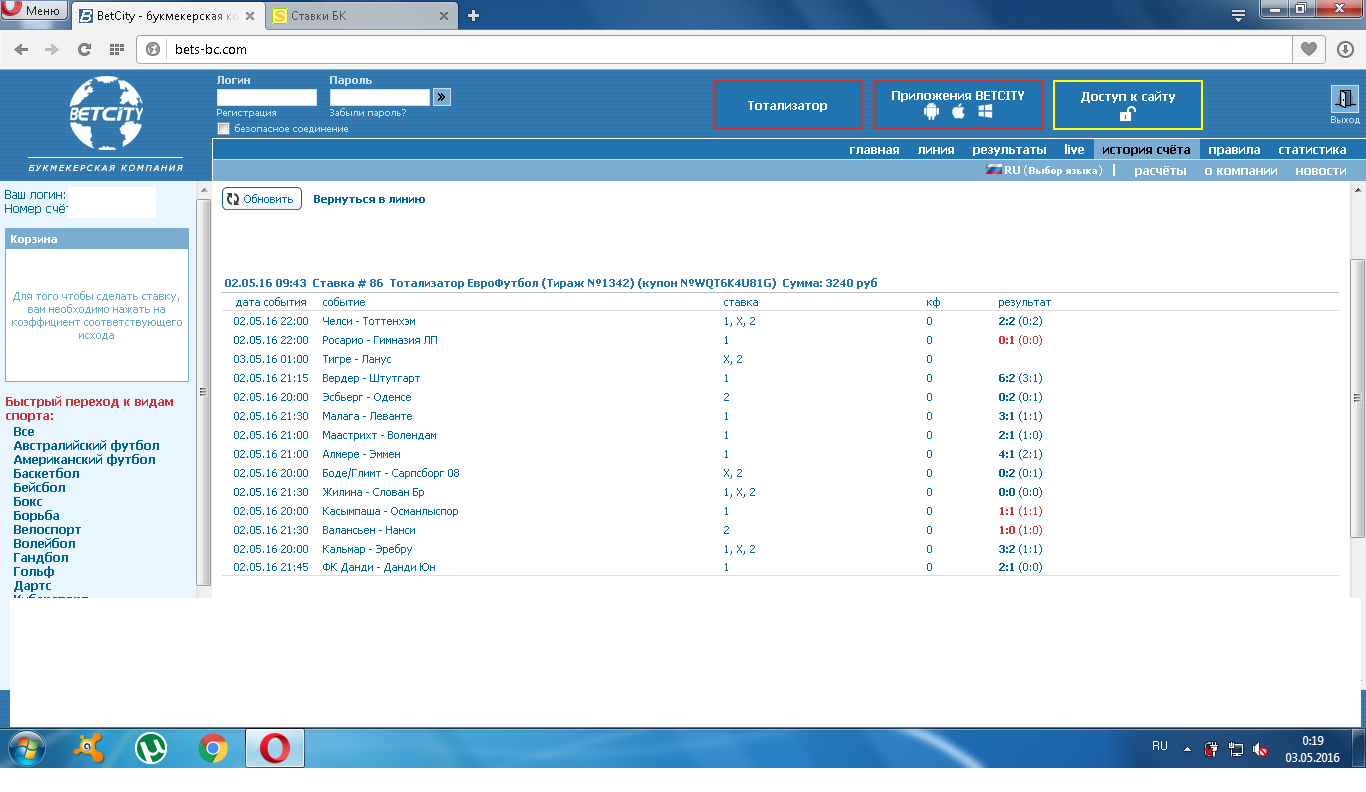Go back with the browser back arrow
The height and width of the screenshot is (792, 1366).
[20, 49]
